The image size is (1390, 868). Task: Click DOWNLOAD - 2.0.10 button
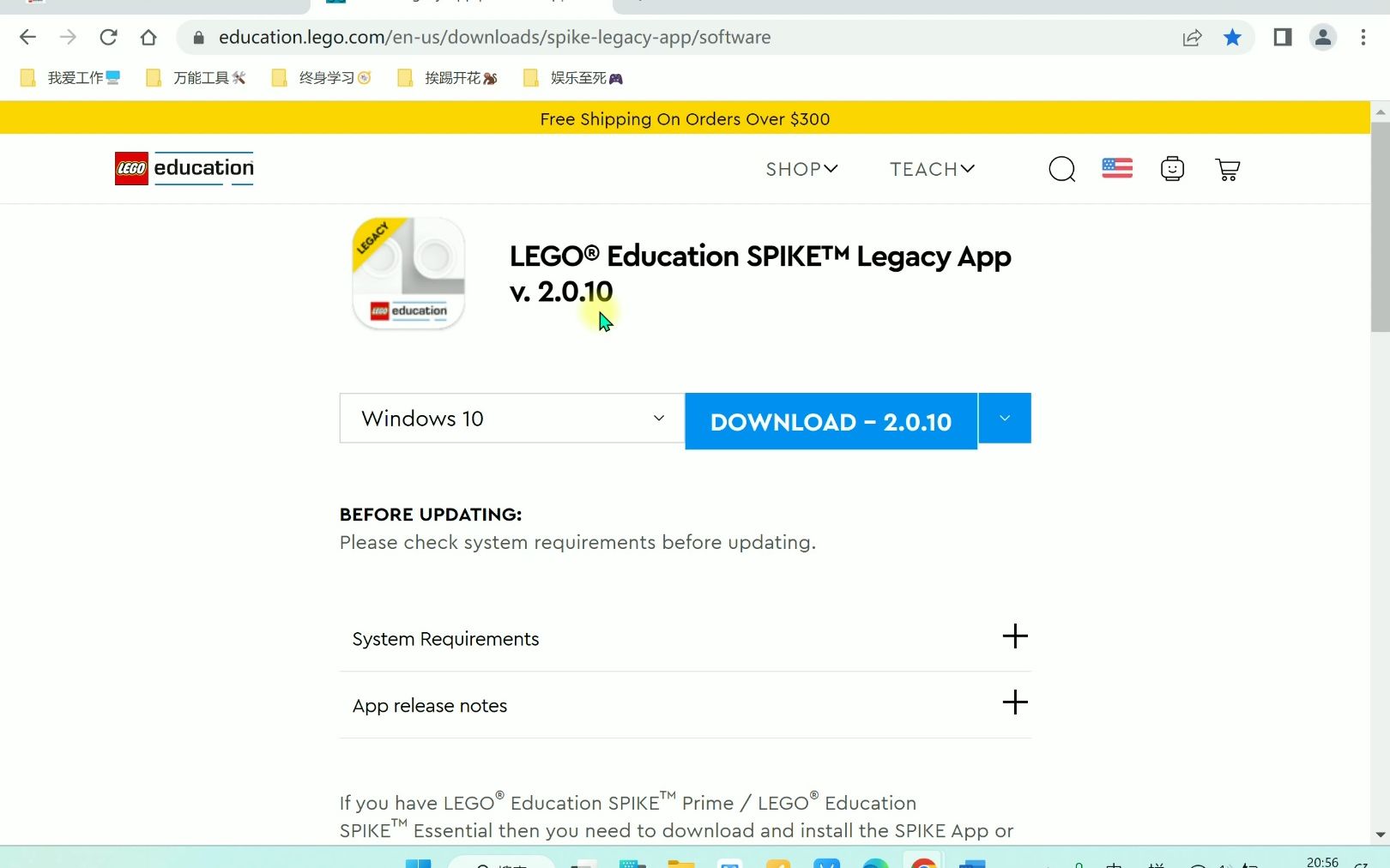(831, 421)
